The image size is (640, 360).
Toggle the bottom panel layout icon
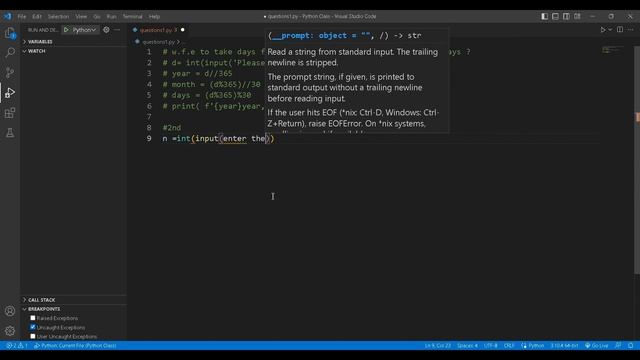pos(556,16)
